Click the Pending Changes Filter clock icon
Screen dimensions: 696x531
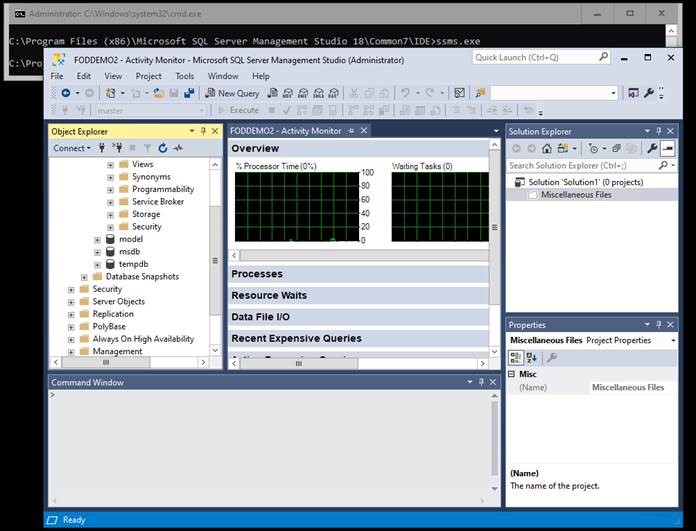pos(593,148)
